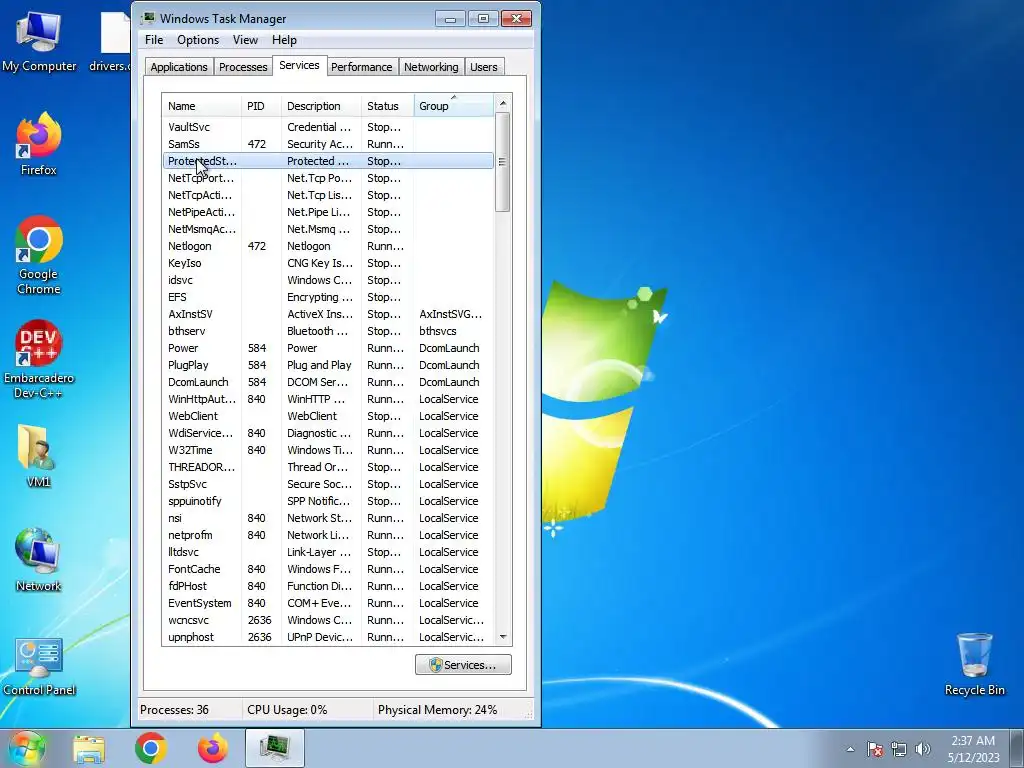Select the AxInstSV service row
The image size is (1024, 768).
(x=328, y=313)
